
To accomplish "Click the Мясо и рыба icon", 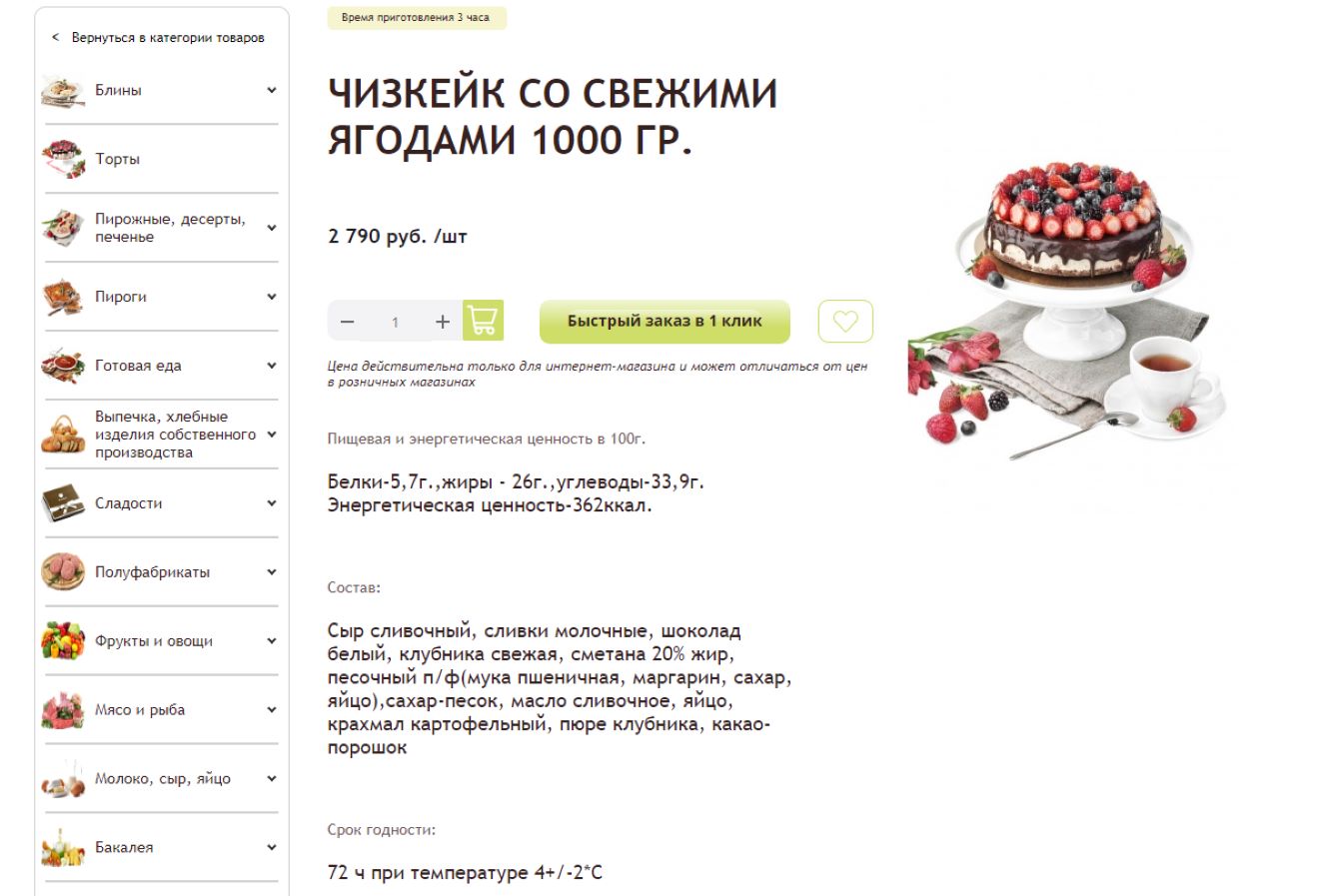I will pos(63,710).
